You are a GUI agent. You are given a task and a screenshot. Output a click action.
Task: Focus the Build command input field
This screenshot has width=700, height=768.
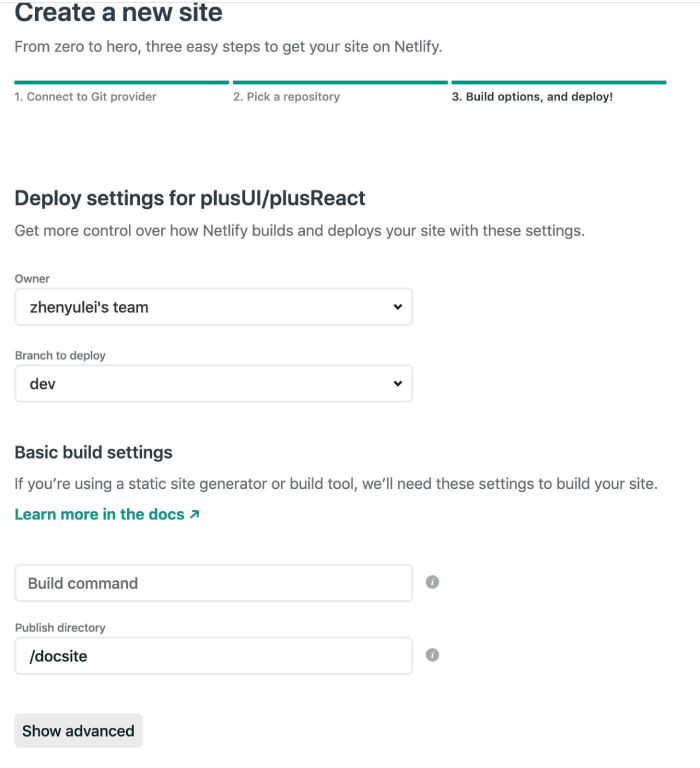point(213,583)
